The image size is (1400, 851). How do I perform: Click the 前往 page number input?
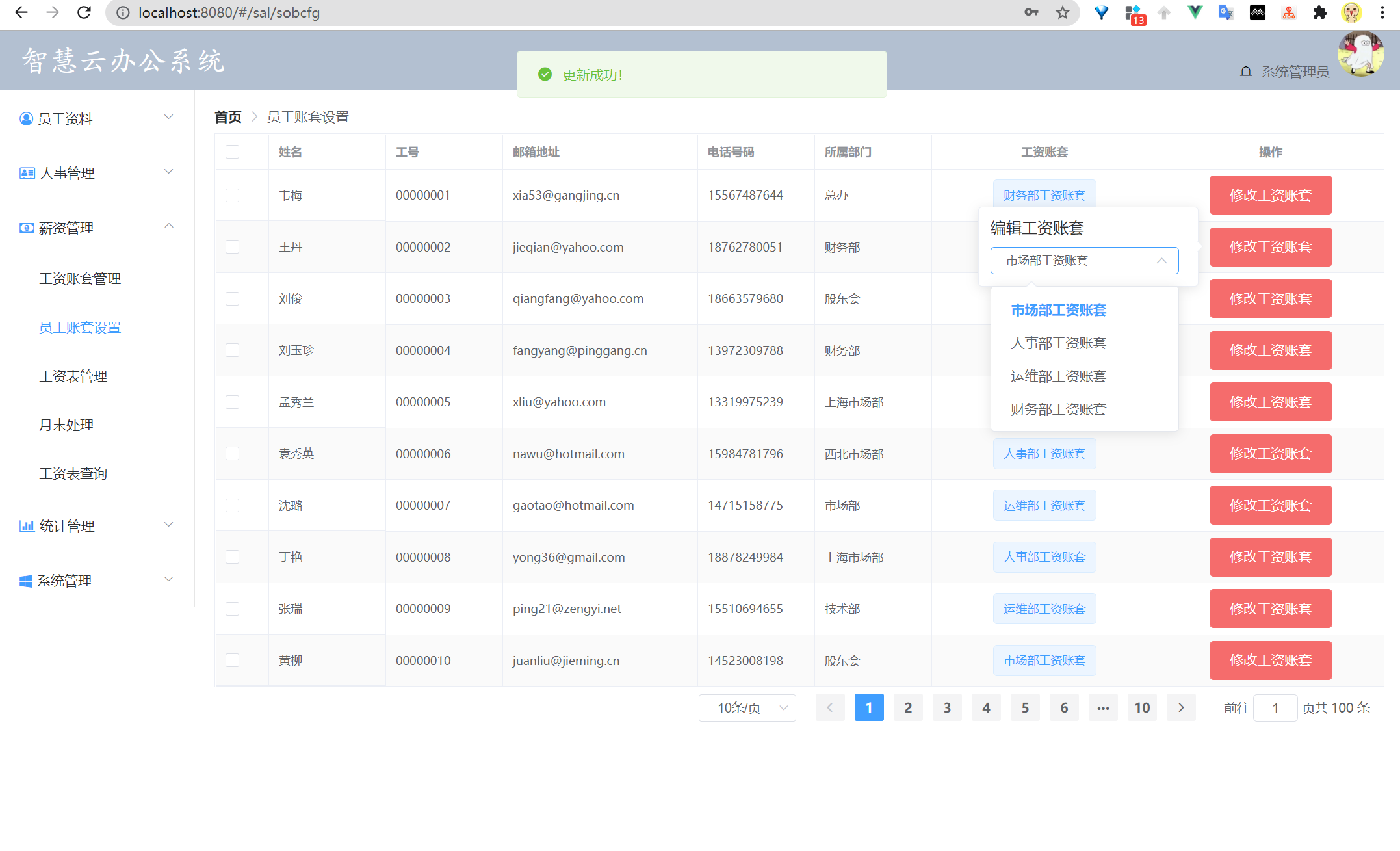coord(1275,707)
